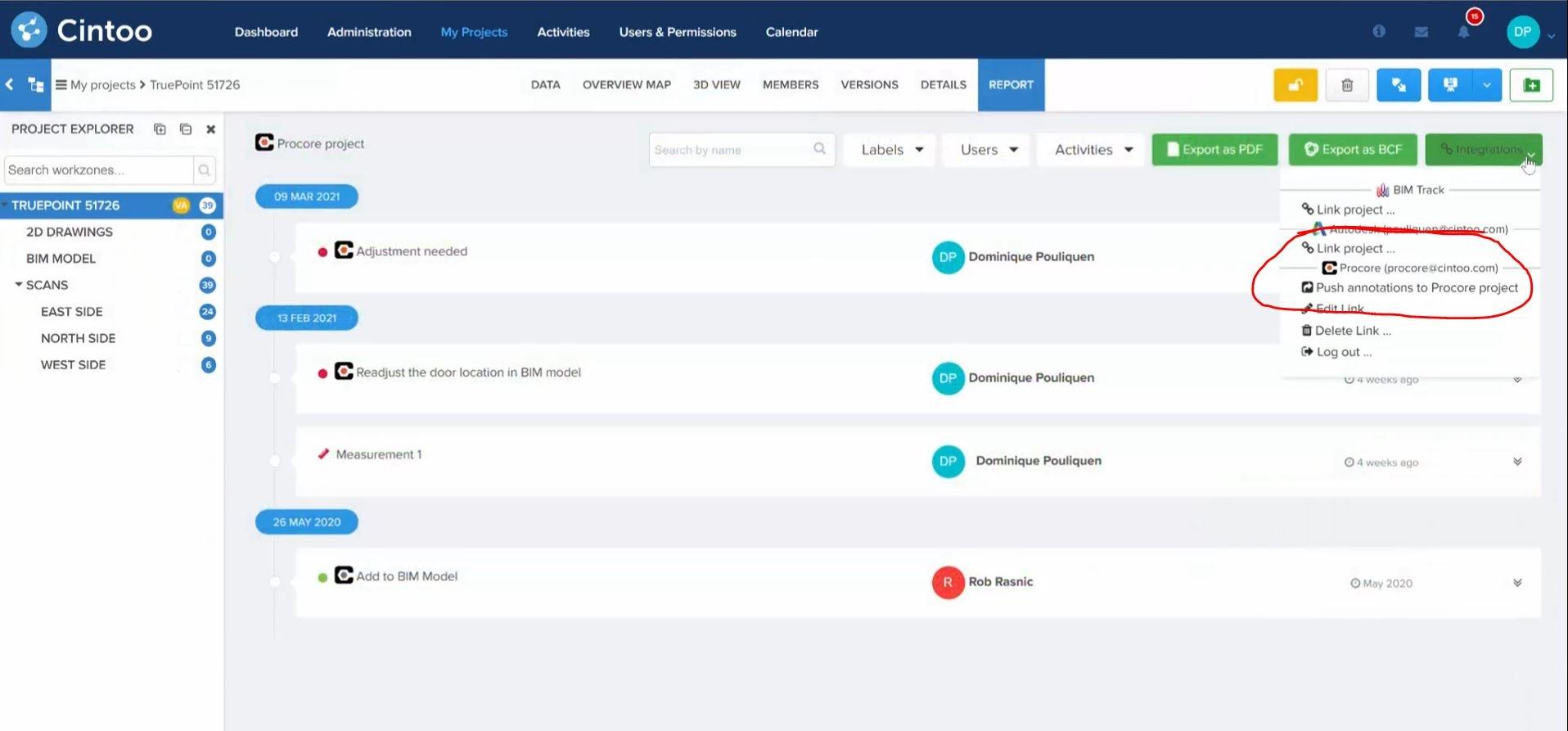Click the blue download button
1568x731 pixels.
[1450, 85]
